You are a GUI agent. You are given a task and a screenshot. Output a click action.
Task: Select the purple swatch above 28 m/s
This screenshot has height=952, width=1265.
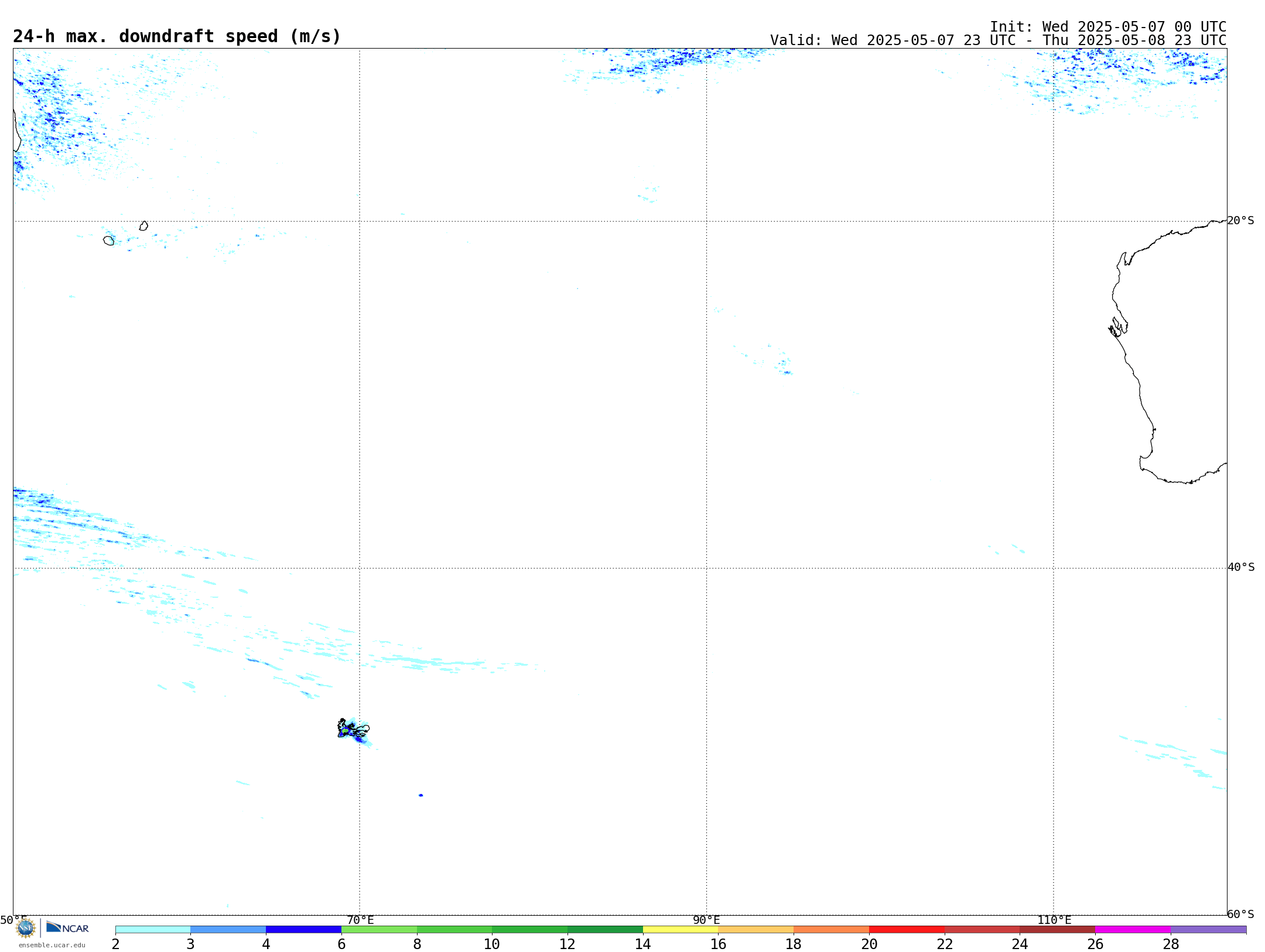coord(1209,930)
